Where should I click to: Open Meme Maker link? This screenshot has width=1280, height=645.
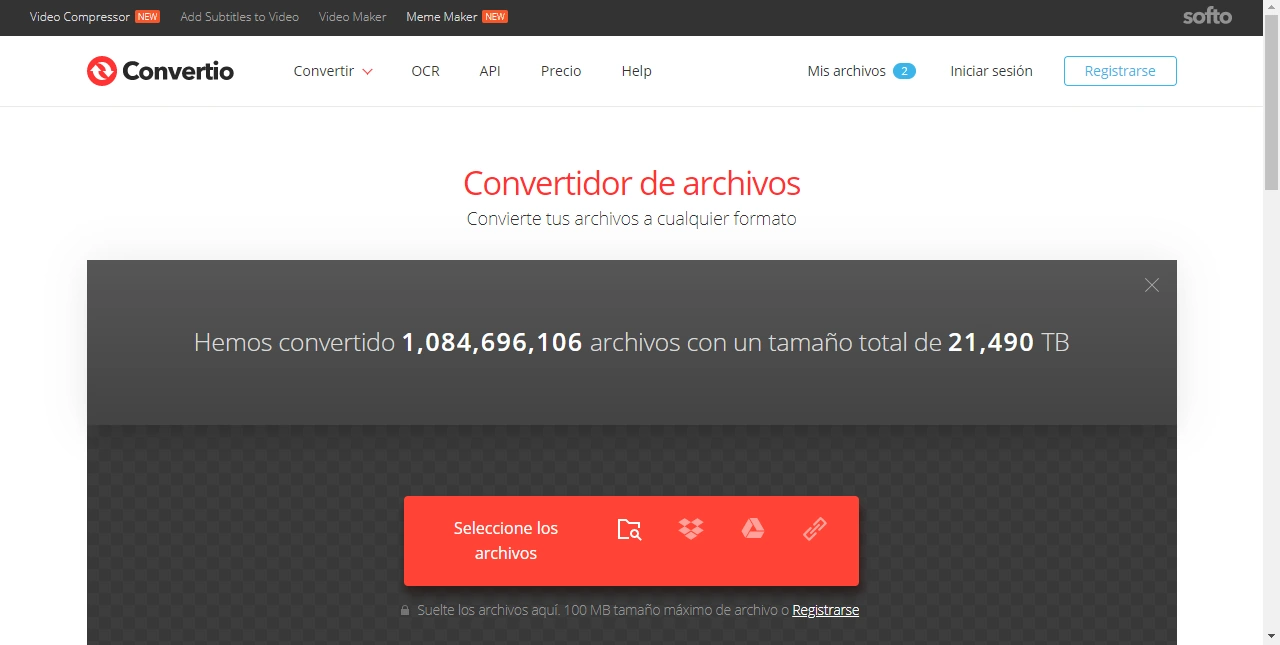pyautogui.click(x=457, y=17)
